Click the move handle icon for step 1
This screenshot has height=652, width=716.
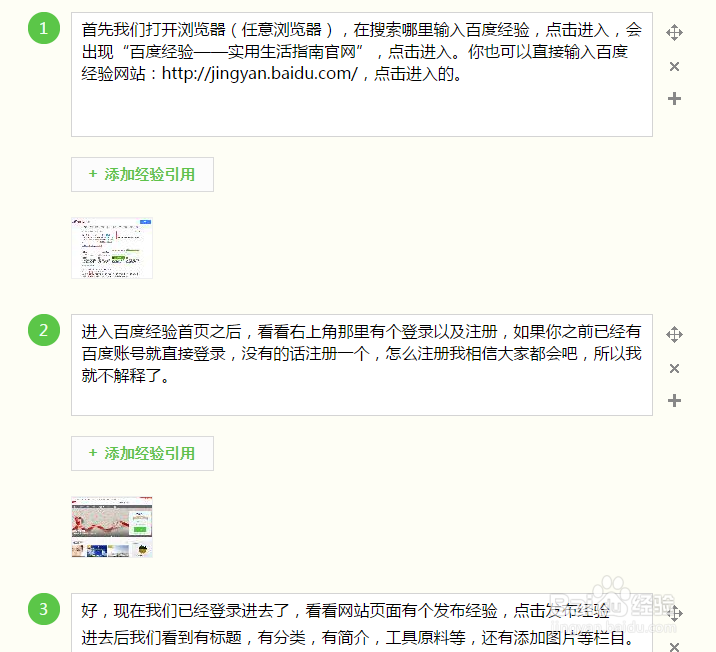(674, 33)
